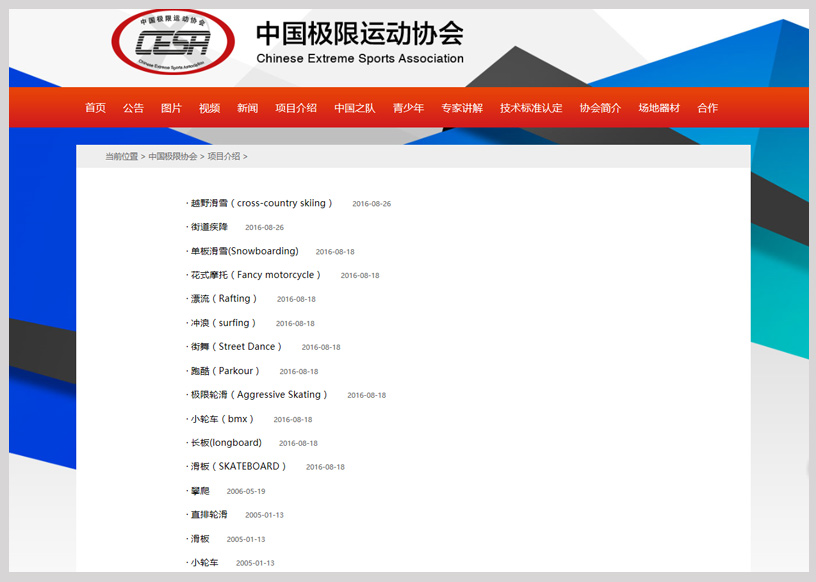Select the 专家讲解 expert explanation menu item

(462, 107)
